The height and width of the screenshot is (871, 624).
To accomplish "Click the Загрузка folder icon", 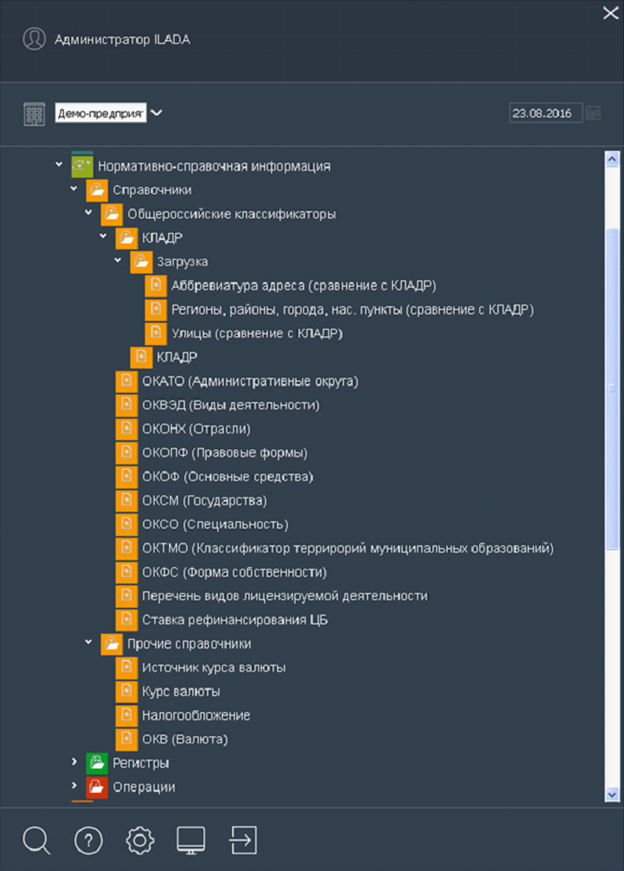I will [x=141, y=262].
